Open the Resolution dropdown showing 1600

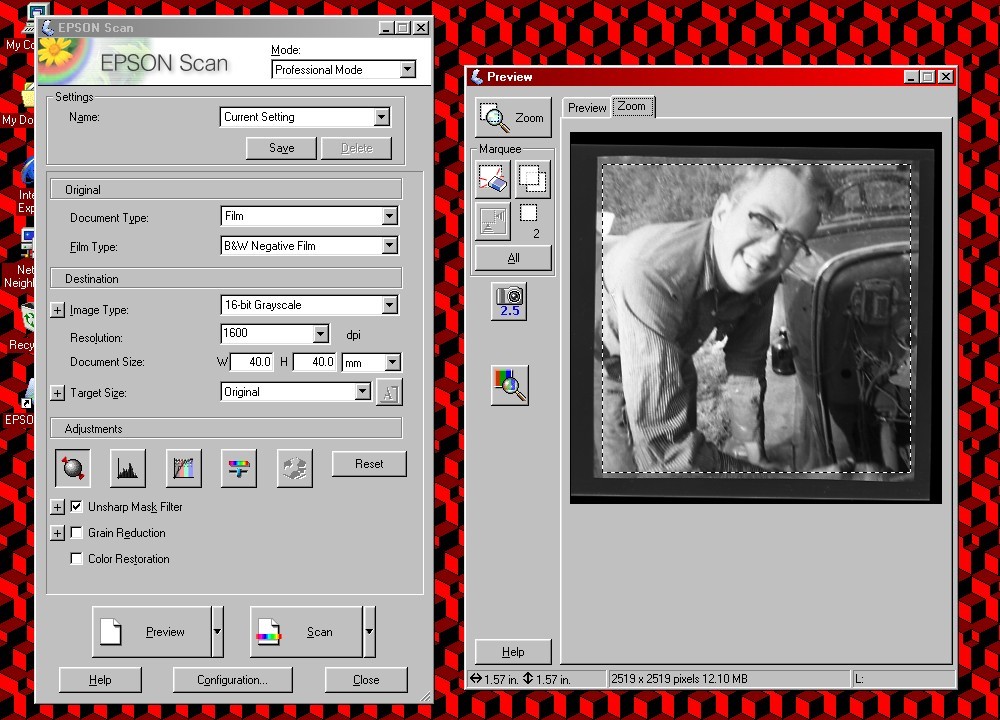pos(320,334)
